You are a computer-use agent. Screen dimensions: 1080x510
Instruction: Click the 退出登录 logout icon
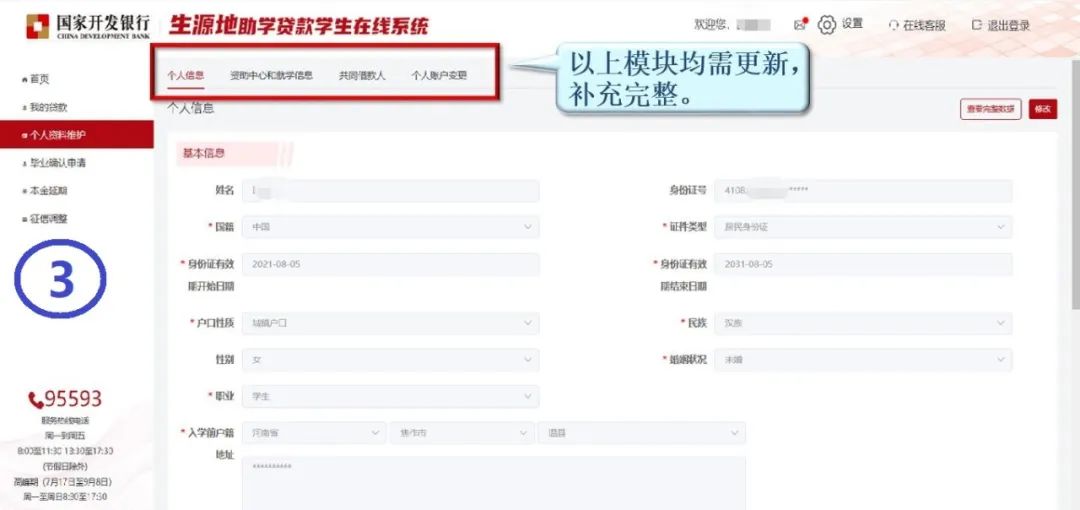[976, 26]
